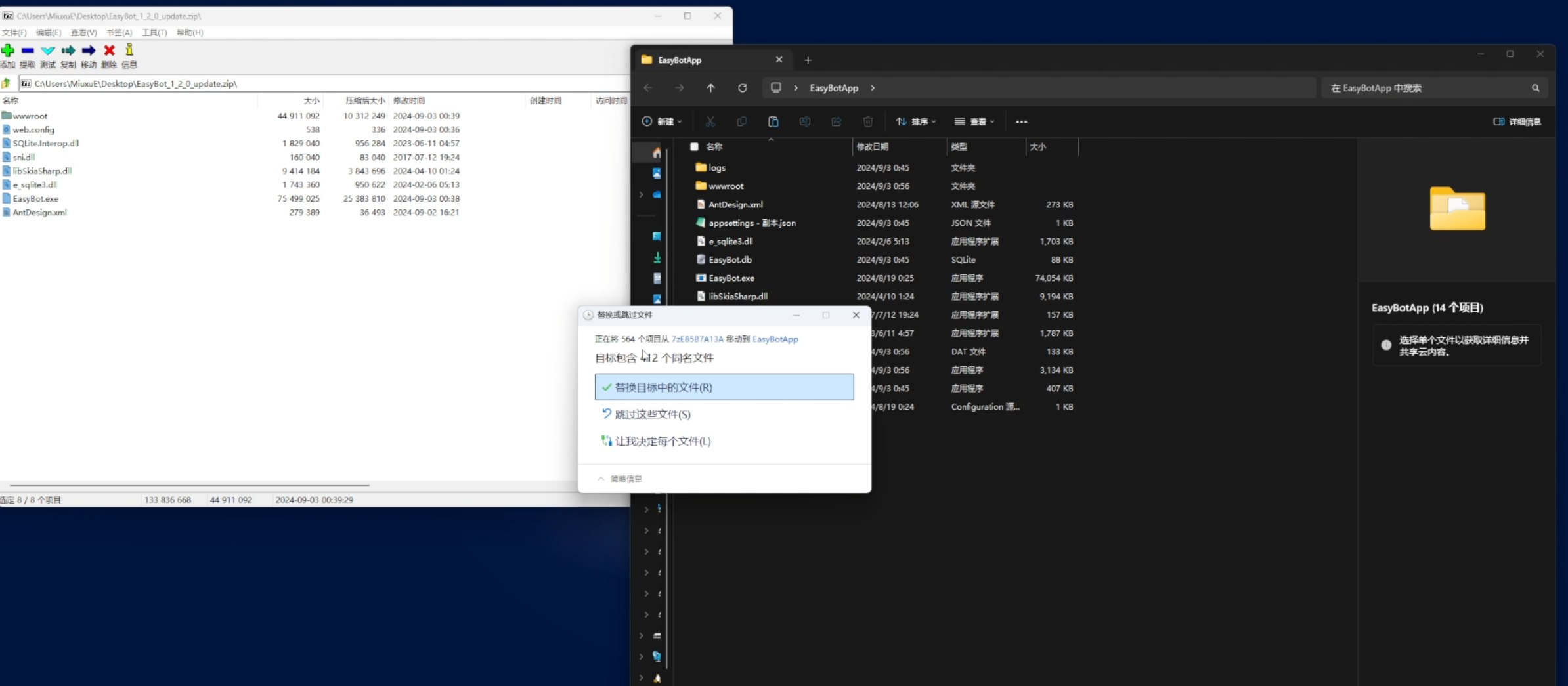The image size is (1568, 686).
Task: Open the 编辑(E) menu in 7-Zip
Action: tap(49, 33)
